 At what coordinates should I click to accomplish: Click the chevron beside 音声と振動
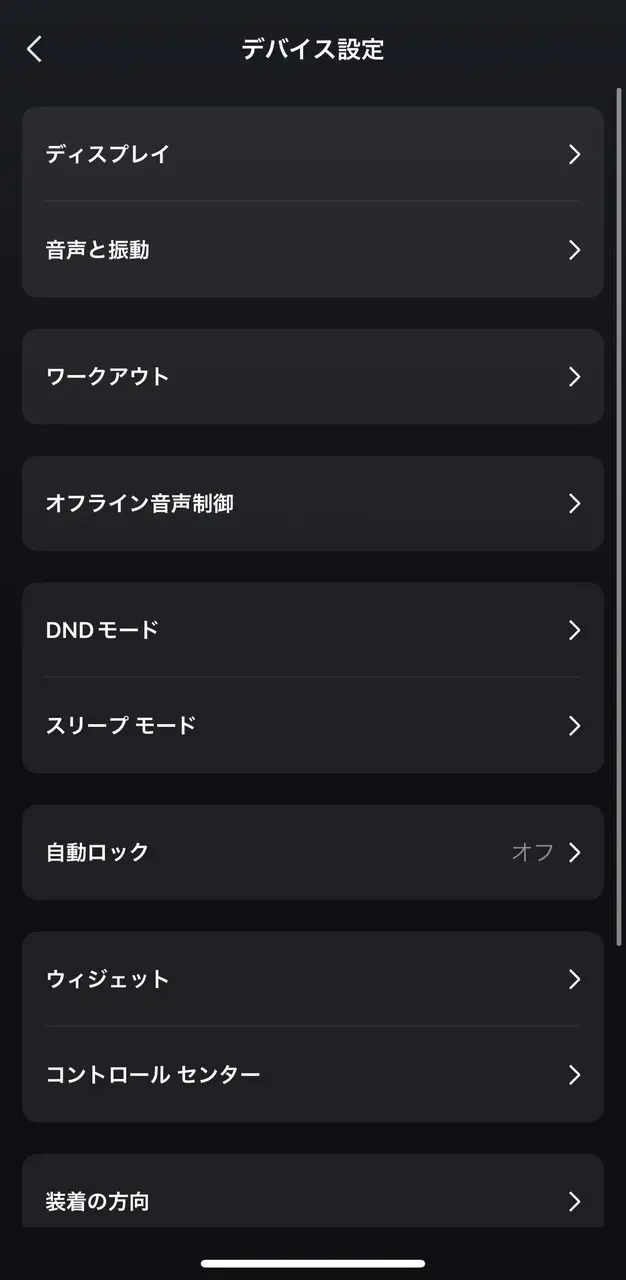[574, 250]
